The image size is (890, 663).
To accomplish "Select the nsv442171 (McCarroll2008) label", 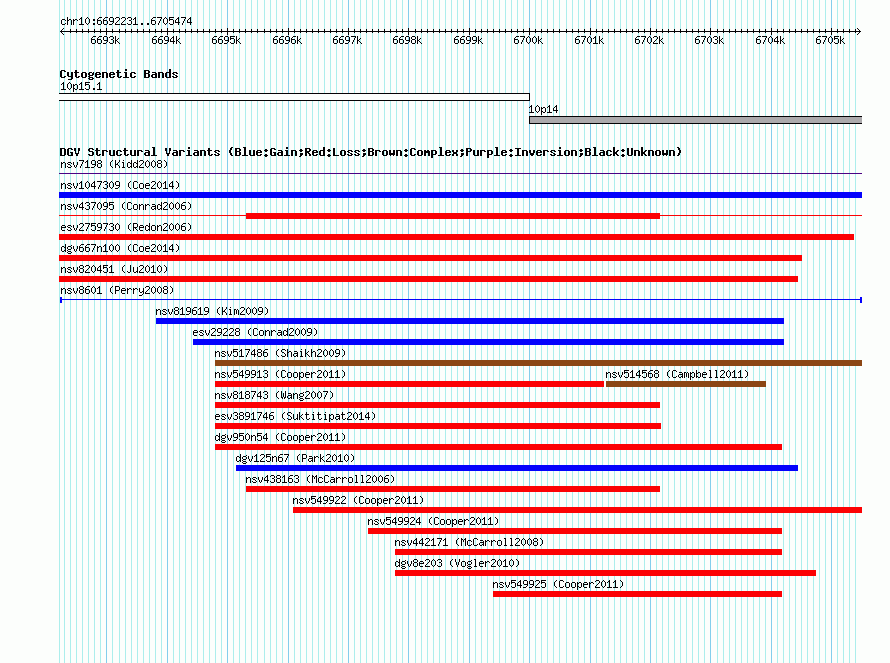I will click(469, 543).
